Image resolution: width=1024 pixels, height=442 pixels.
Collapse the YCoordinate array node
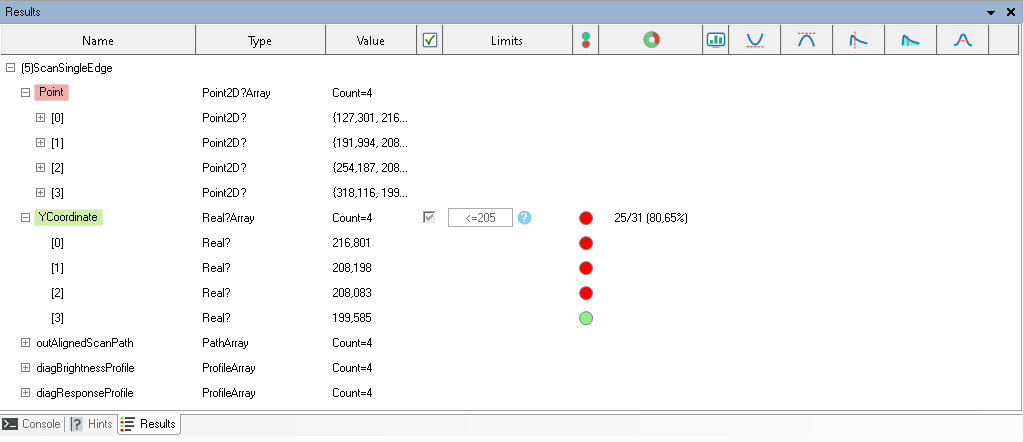[x=25, y=218]
